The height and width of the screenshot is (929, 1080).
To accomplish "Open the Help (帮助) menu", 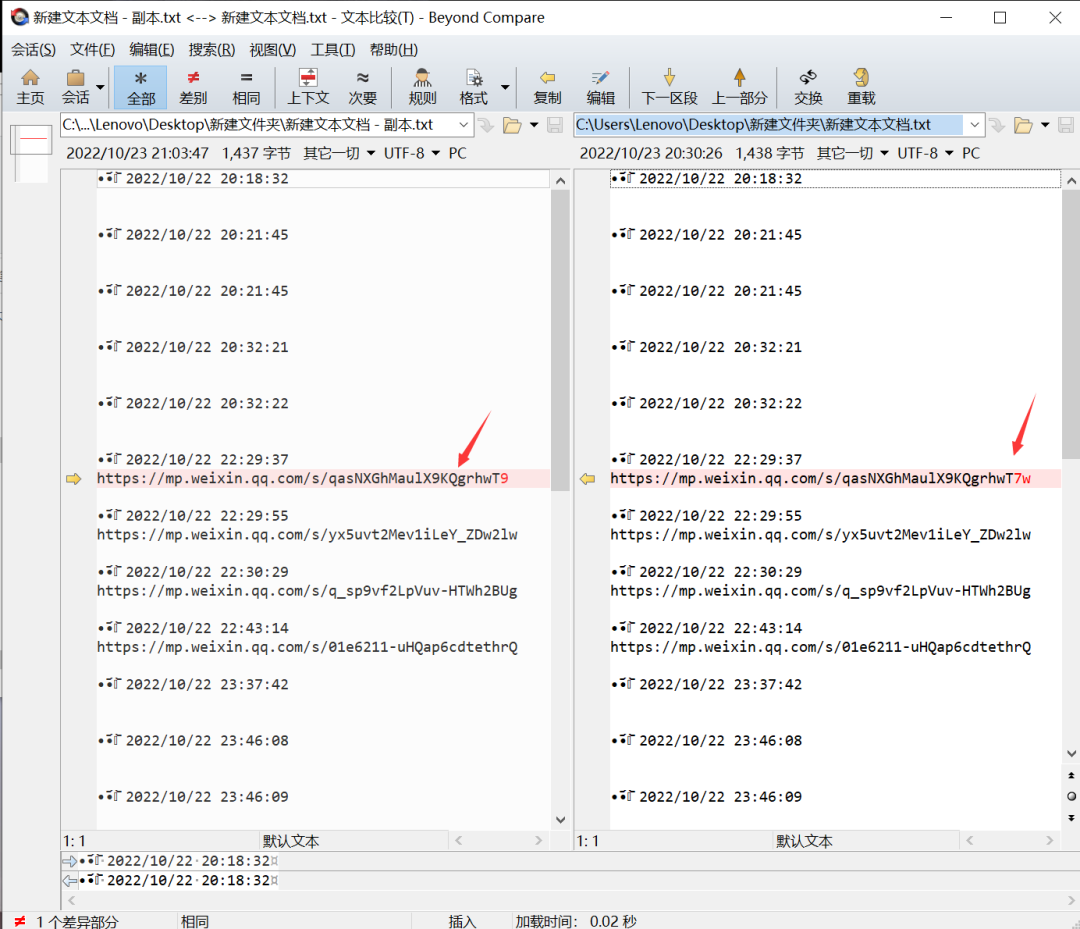I will [x=393, y=50].
